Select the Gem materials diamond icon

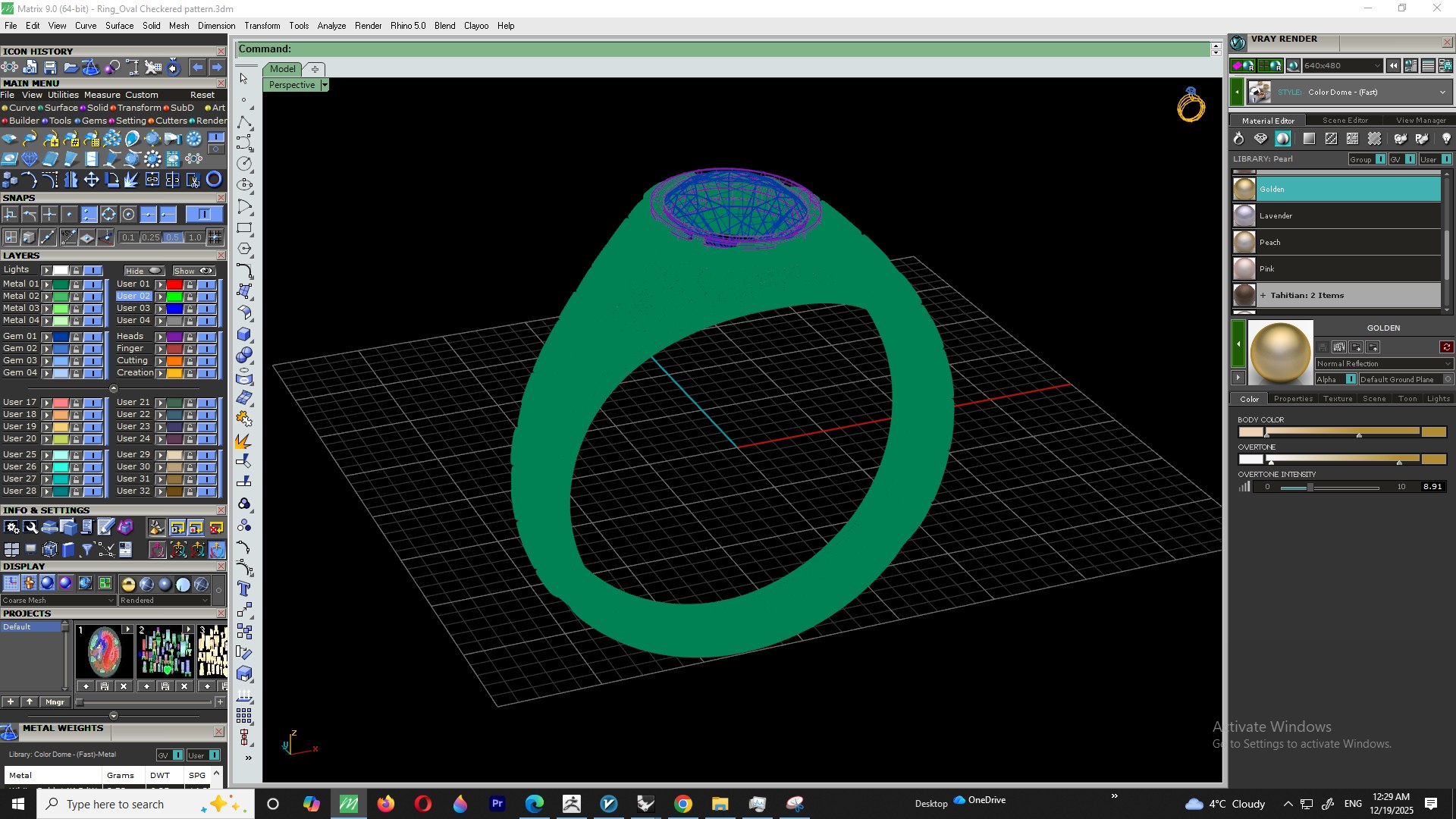click(x=1260, y=139)
